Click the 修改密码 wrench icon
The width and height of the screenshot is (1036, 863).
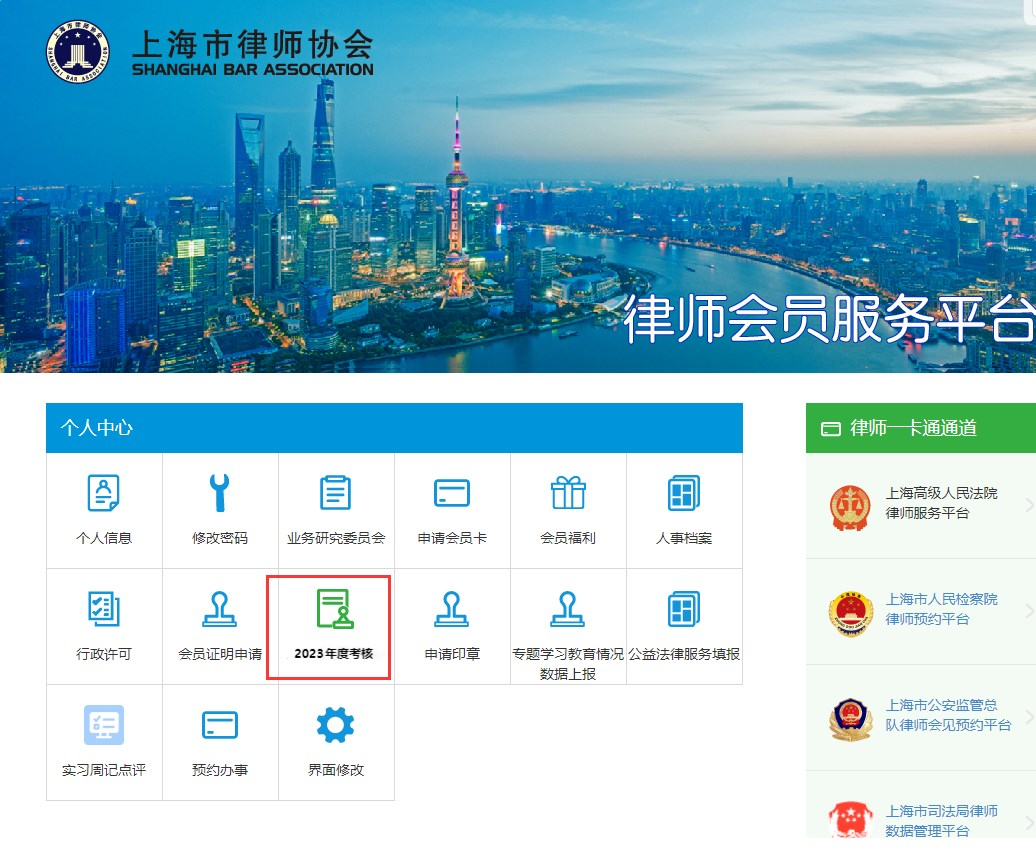pos(220,494)
